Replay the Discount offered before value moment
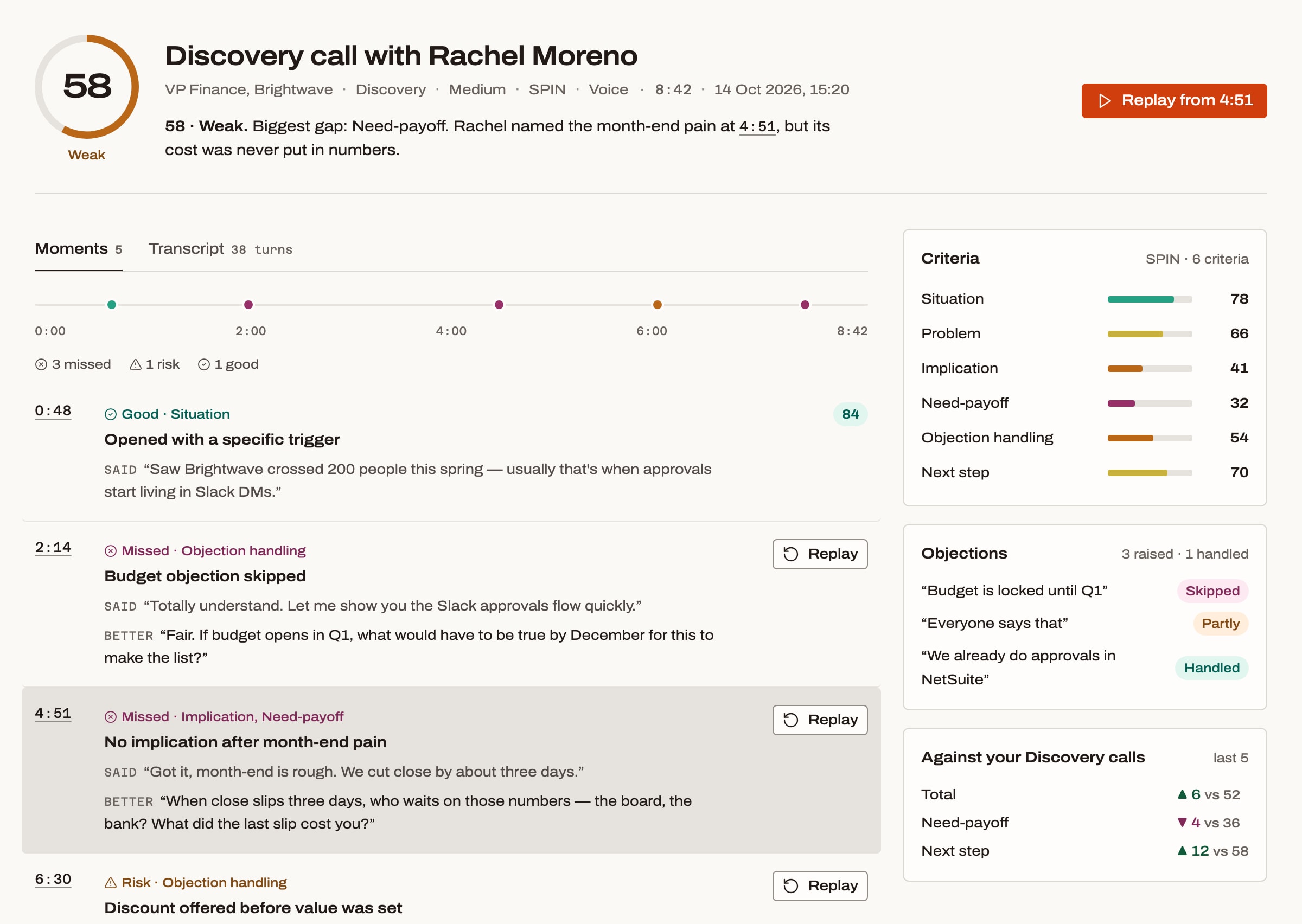 pos(820,886)
